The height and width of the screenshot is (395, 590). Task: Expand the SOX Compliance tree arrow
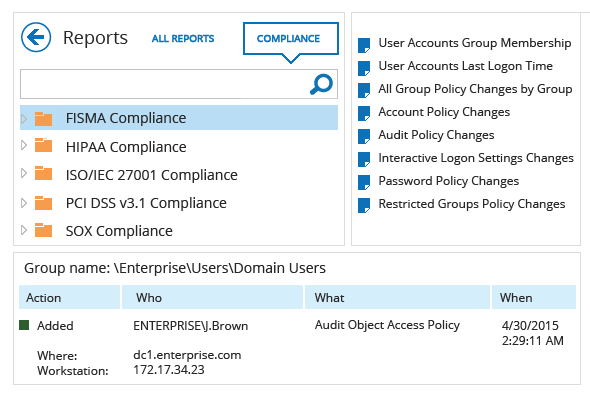tap(24, 230)
